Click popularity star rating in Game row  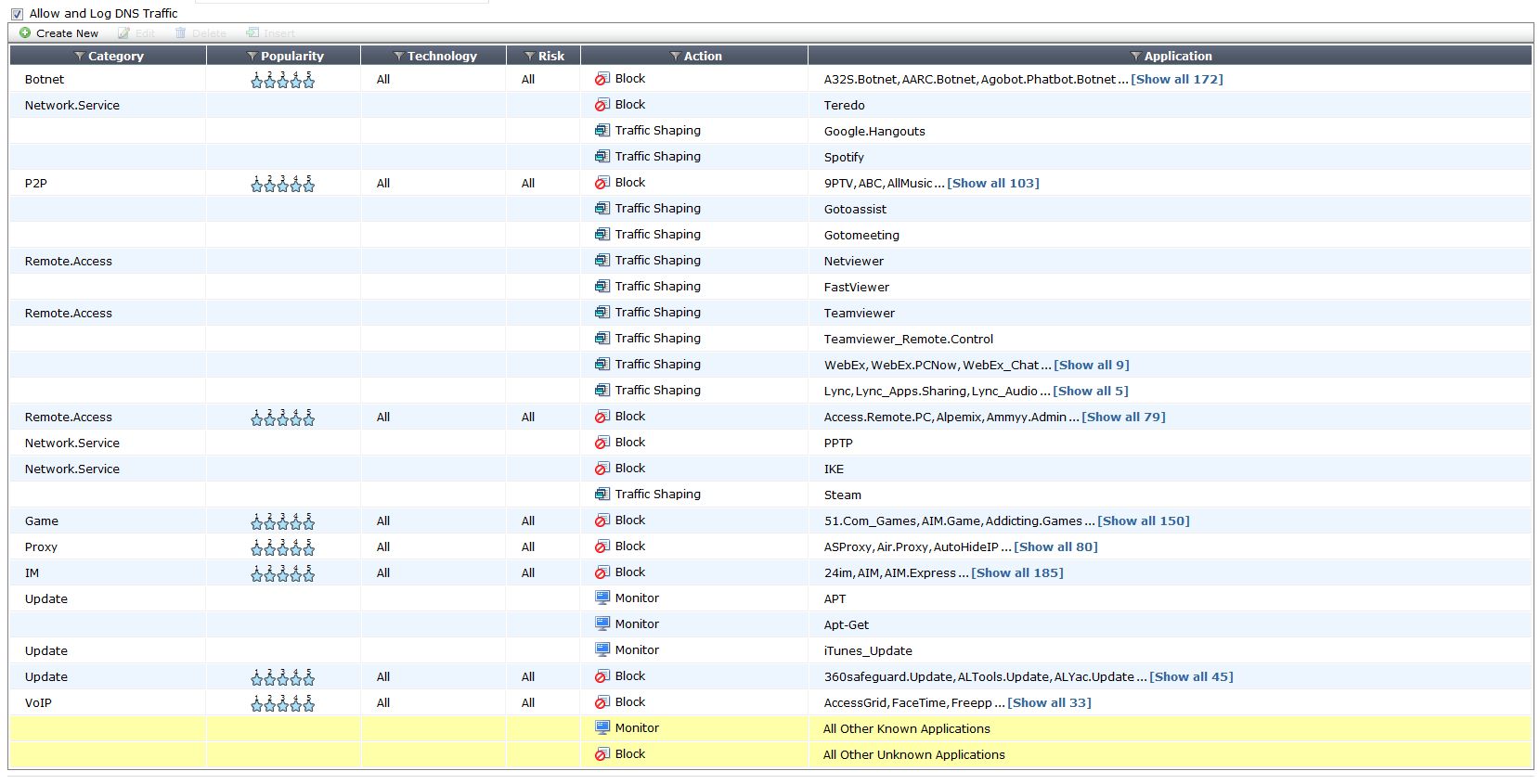pyautogui.click(x=283, y=521)
